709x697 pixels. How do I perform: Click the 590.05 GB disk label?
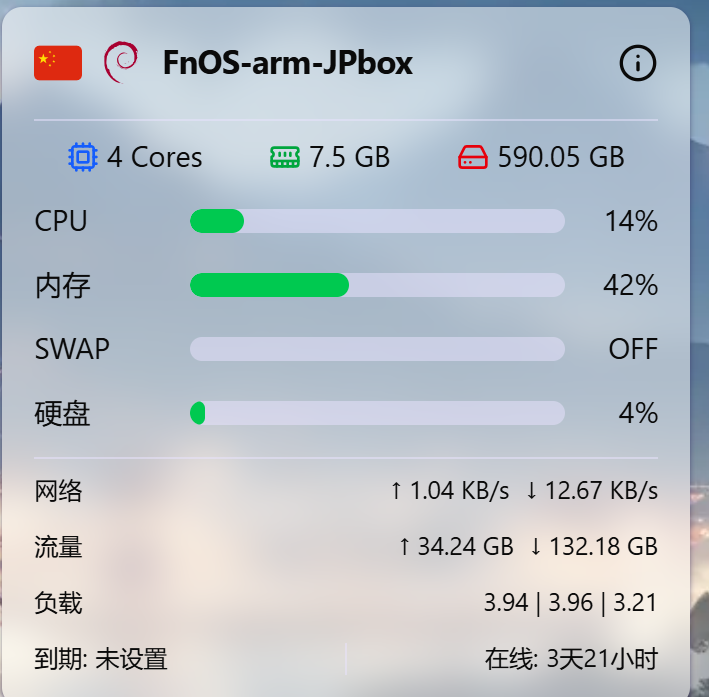click(561, 157)
